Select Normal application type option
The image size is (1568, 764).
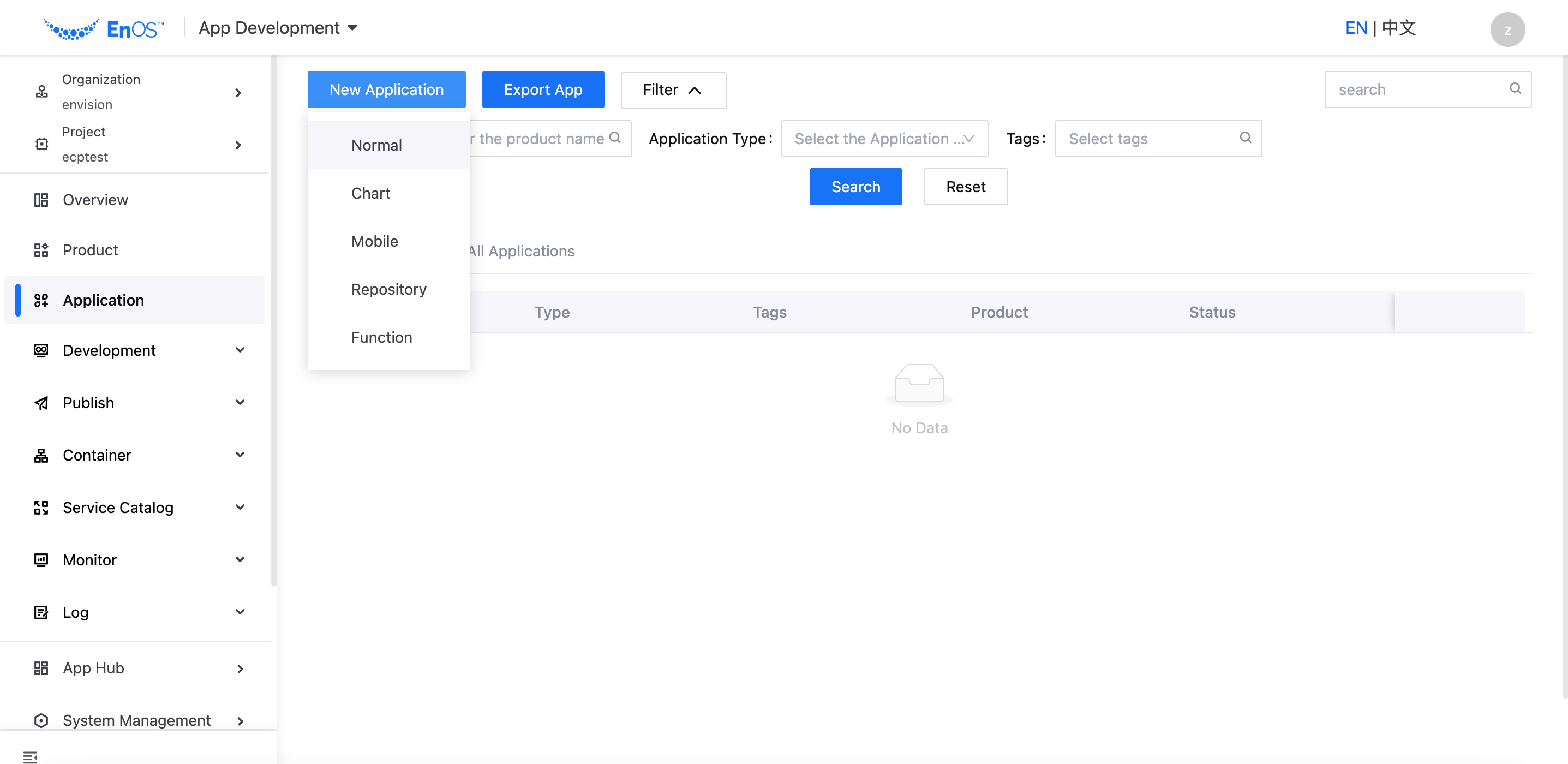[x=375, y=144]
